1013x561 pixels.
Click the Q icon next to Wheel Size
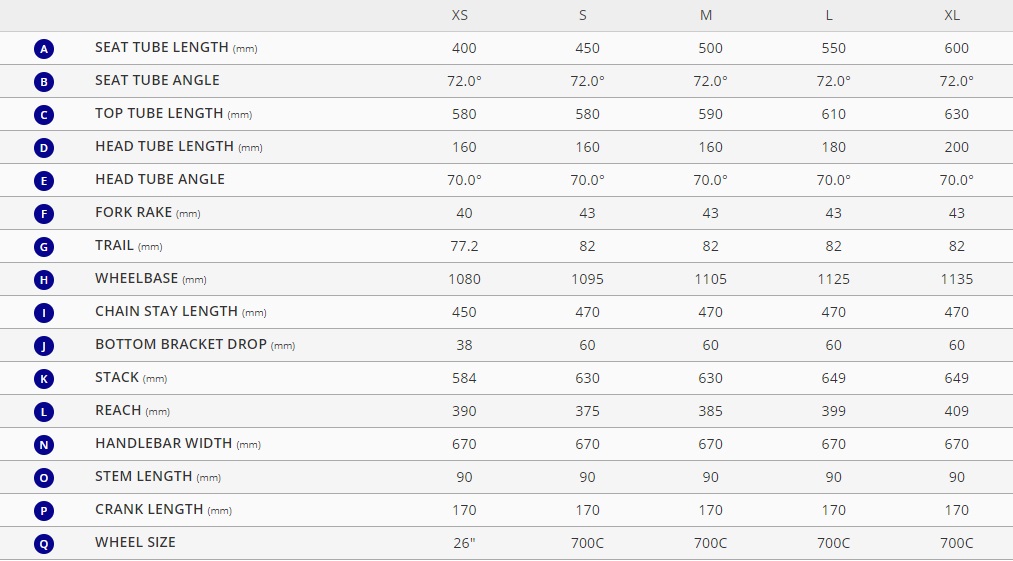(x=44, y=543)
